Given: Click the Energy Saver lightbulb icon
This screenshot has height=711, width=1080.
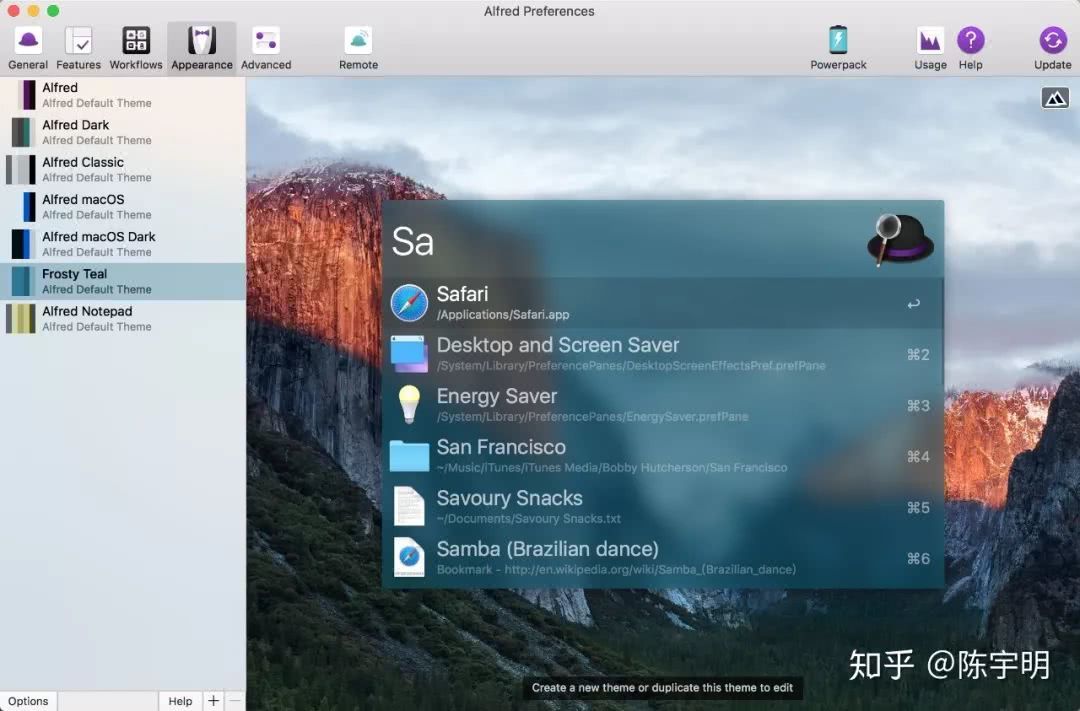Looking at the screenshot, I should click(x=409, y=404).
